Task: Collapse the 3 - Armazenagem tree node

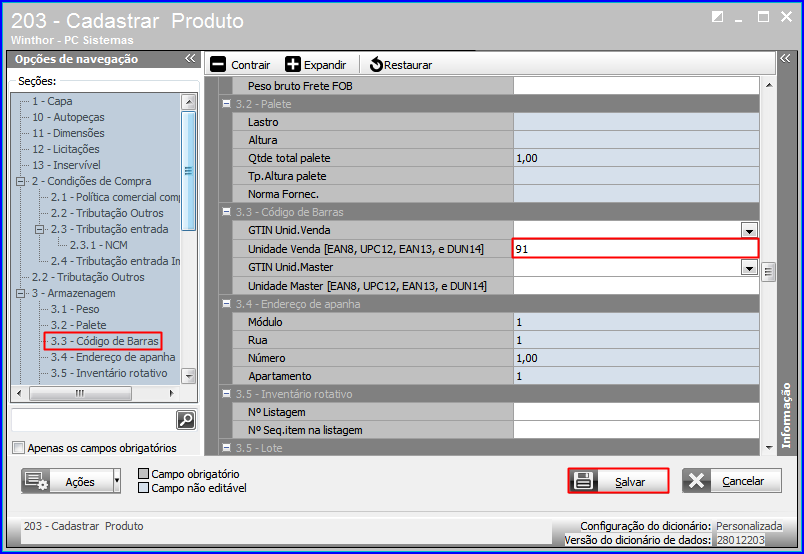Action: click(21, 293)
